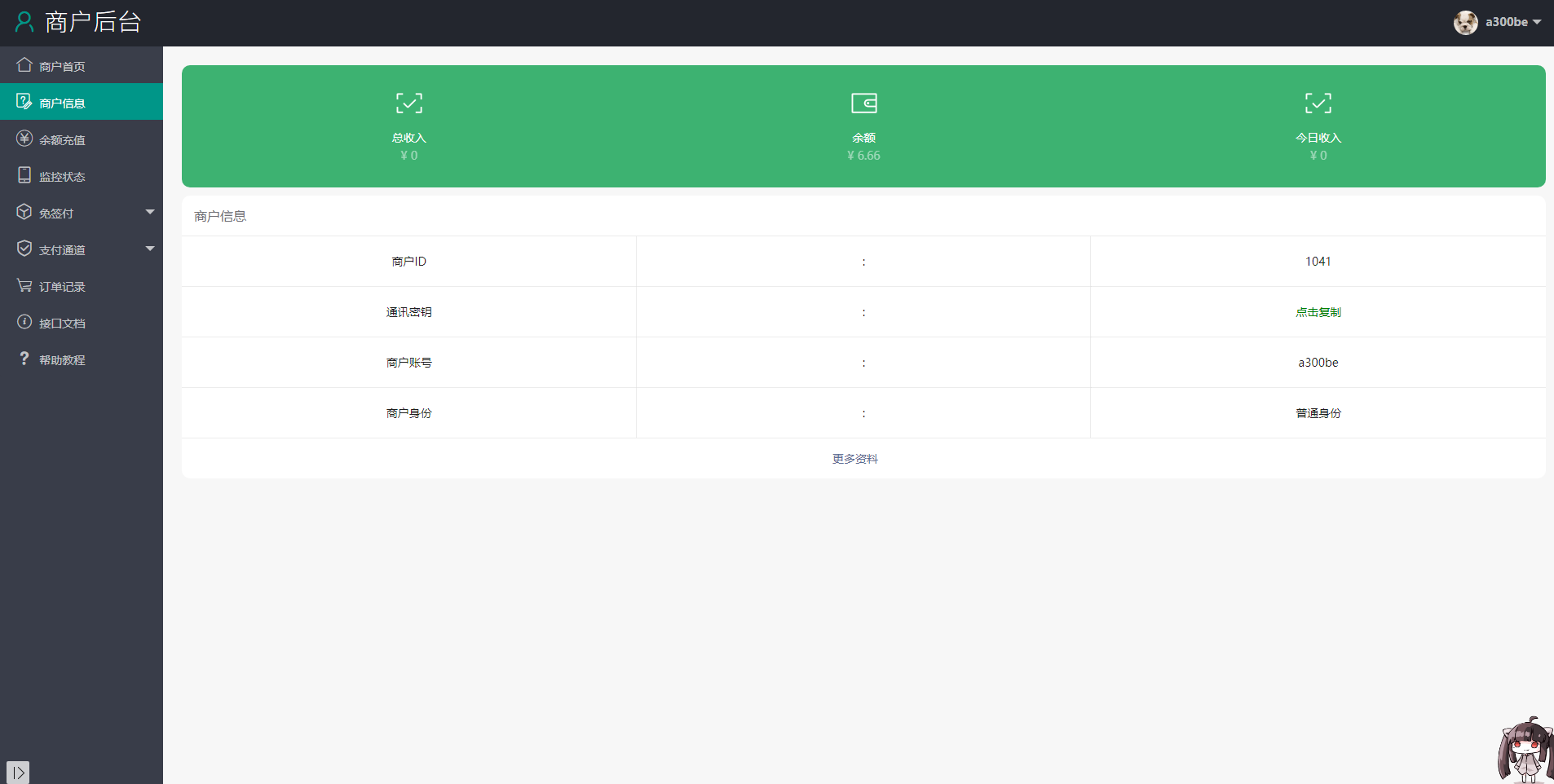
Task: Click the 今日收入 checkmark icon
Action: (1318, 103)
